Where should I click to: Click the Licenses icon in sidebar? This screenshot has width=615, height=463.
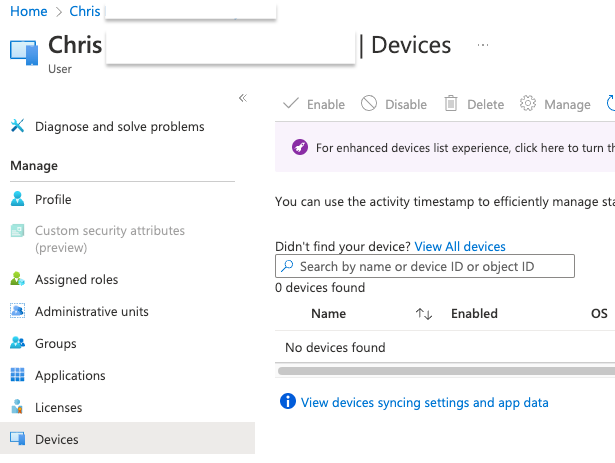(17, 407)
